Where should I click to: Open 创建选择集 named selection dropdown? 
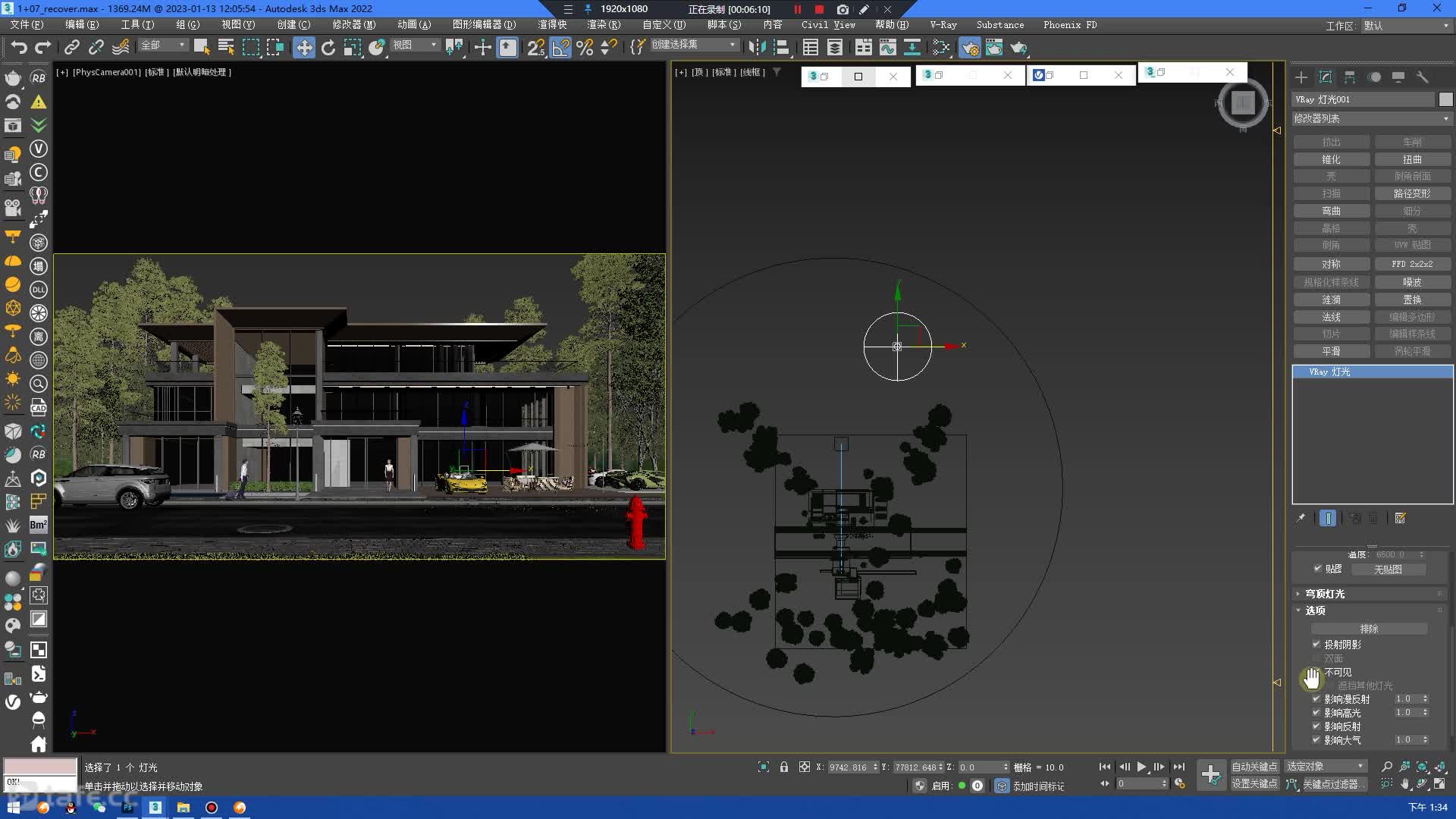693,44
